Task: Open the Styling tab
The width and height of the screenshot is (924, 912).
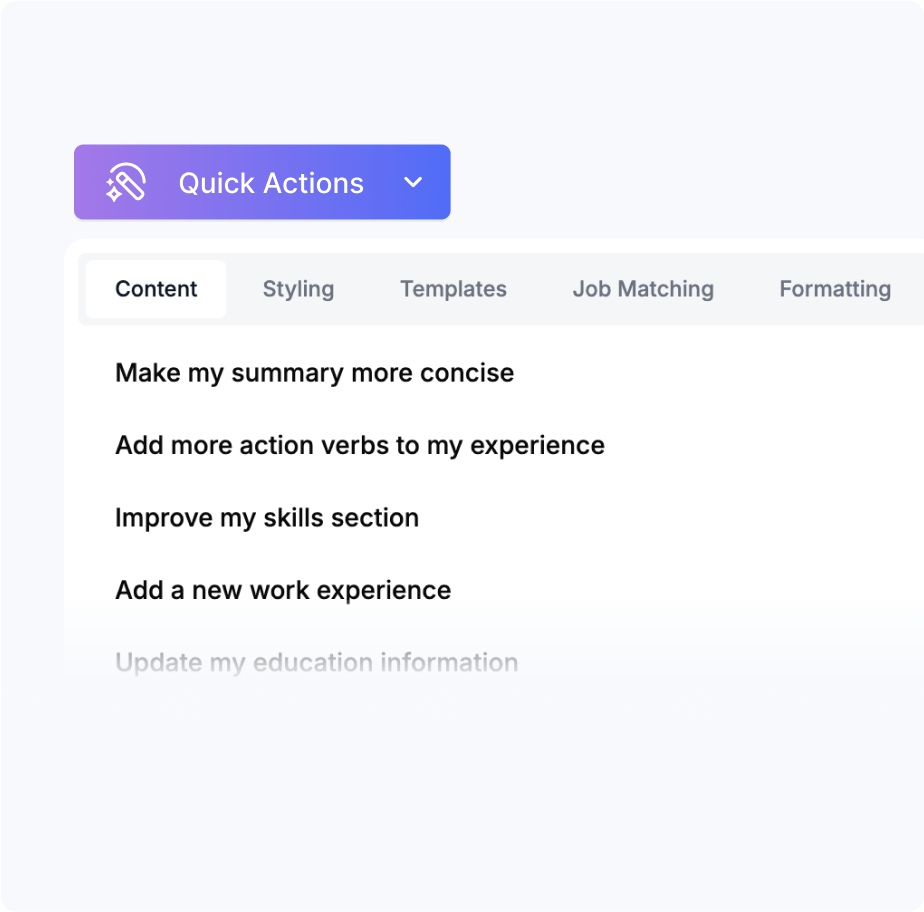Action: pyautogui.click(x=298, y=289)
